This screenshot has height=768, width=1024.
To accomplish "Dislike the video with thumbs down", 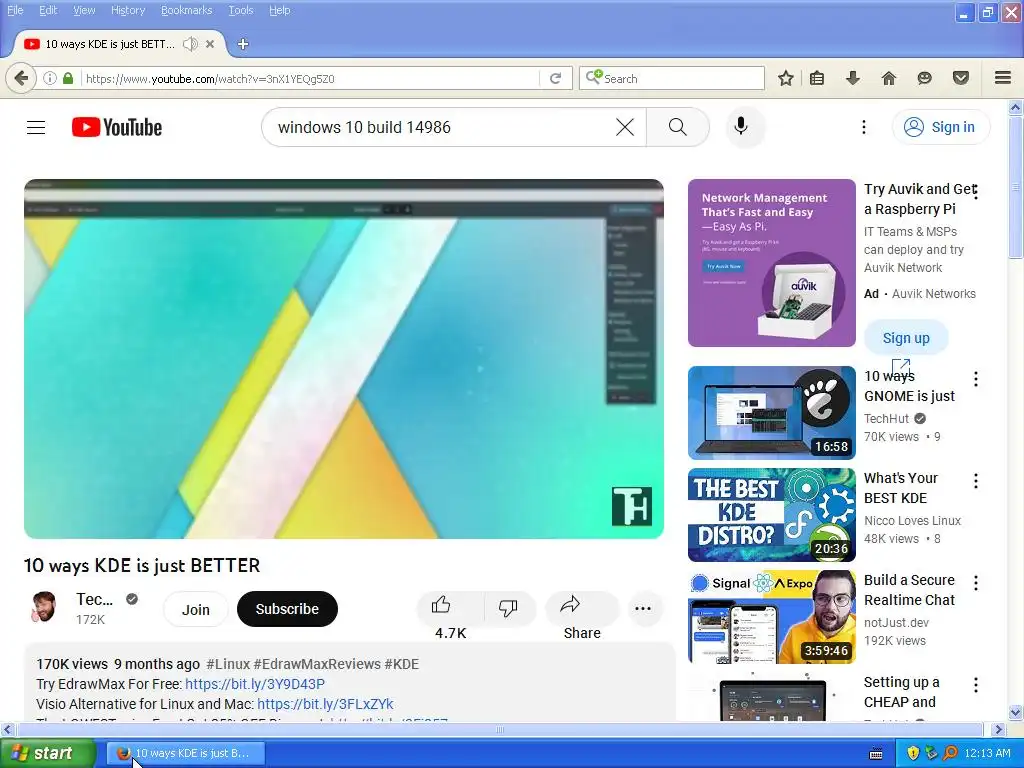I will coord(508,608).
